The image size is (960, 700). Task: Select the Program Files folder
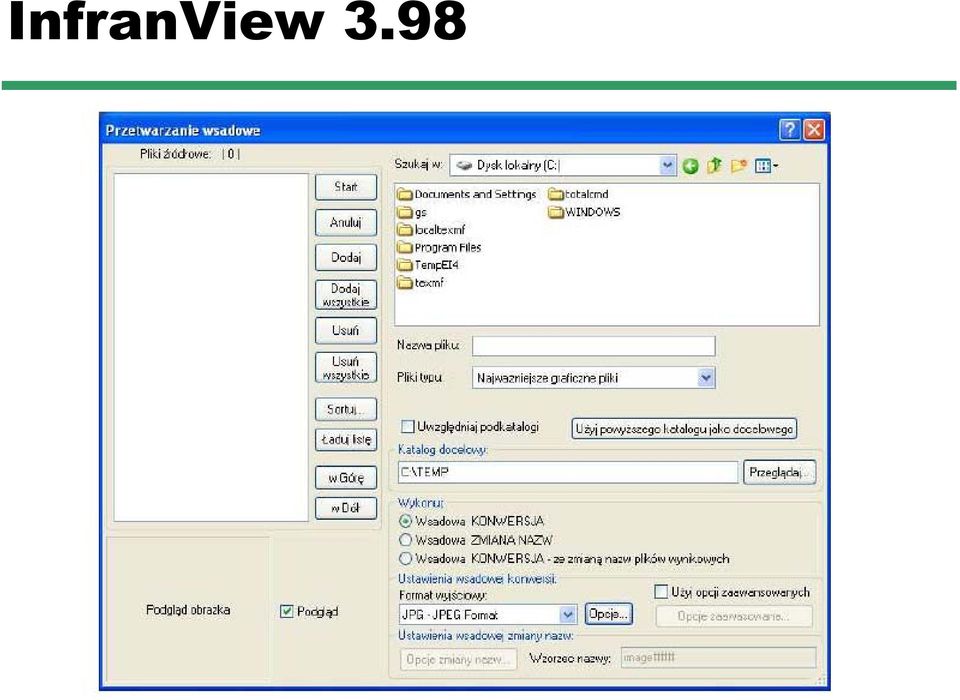pos(439,247)
